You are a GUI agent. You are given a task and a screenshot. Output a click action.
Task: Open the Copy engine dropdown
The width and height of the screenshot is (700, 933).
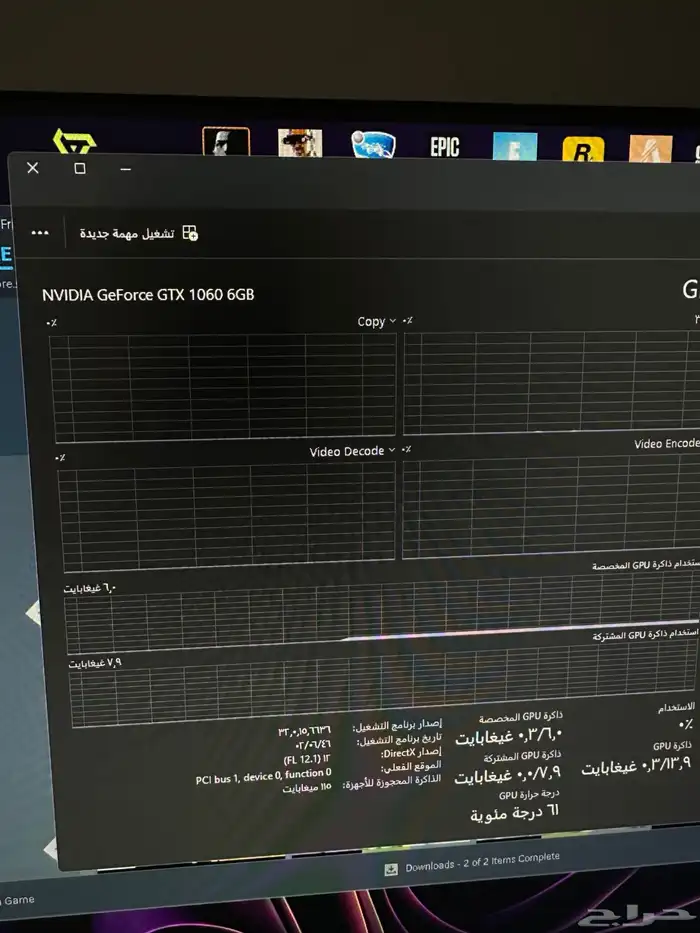[x=376, y=321]
